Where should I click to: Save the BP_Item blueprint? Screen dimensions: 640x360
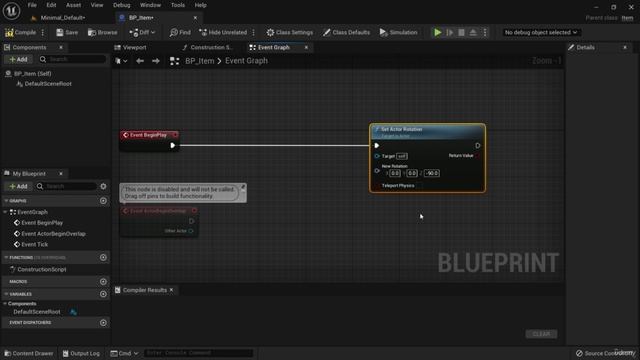[x=67, y=32]
